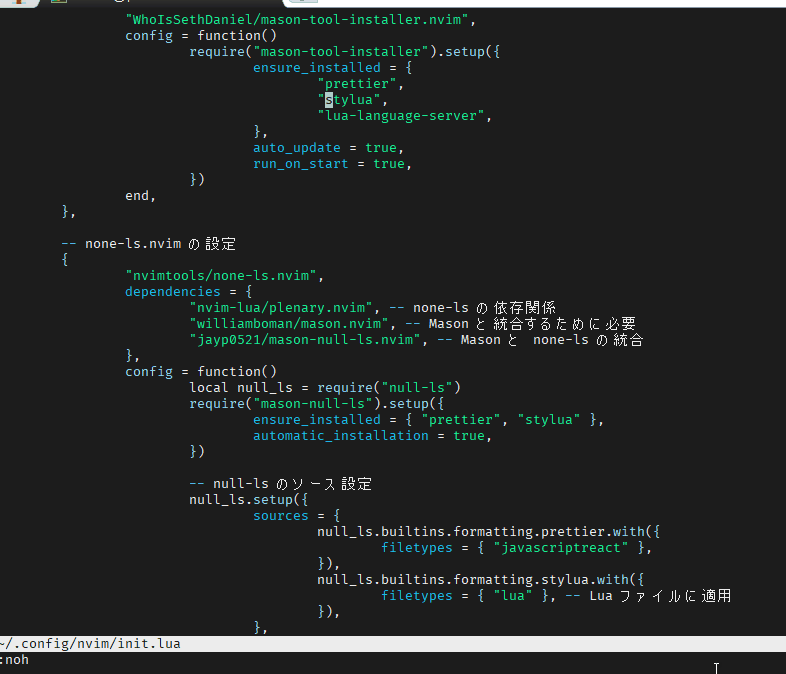Click 'ensure_installed = {' in mason-tool-installer setup
This screenshot has height=674, width=786.
pos(332,68)
